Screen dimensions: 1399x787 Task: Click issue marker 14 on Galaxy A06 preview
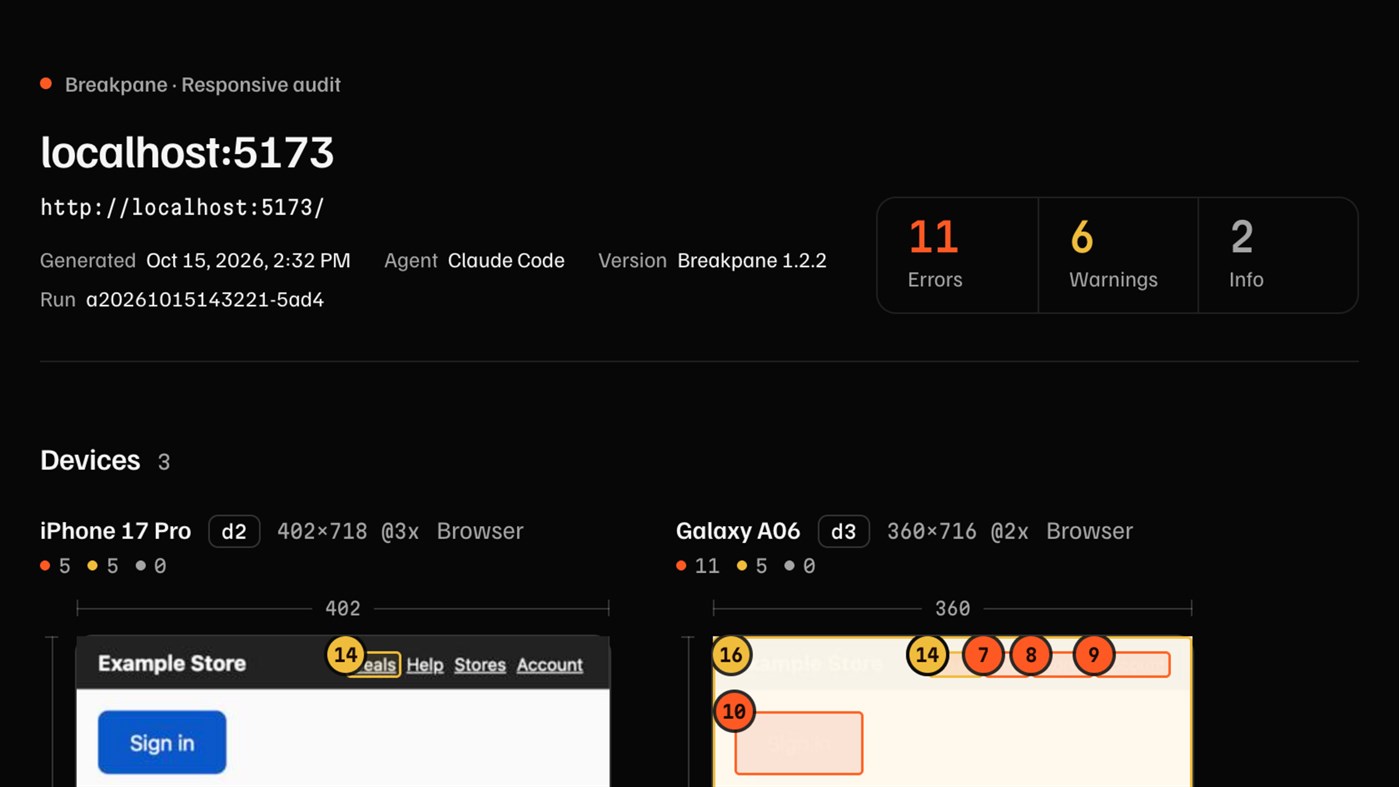coord(927,655)
